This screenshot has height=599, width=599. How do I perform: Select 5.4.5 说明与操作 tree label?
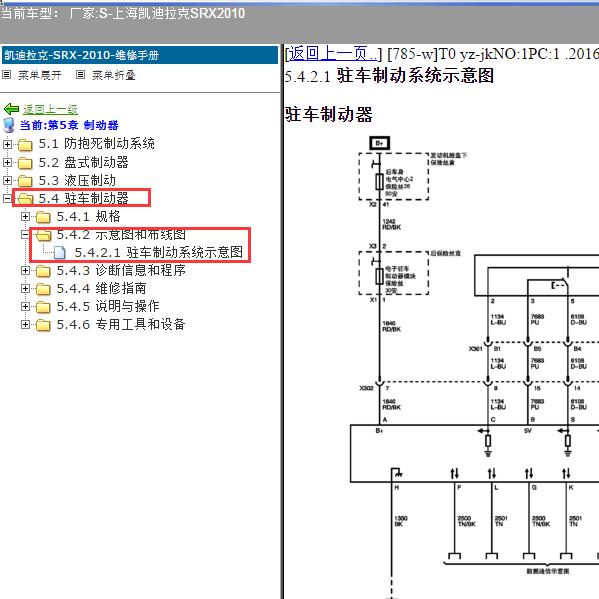click(x=108, y=306)
